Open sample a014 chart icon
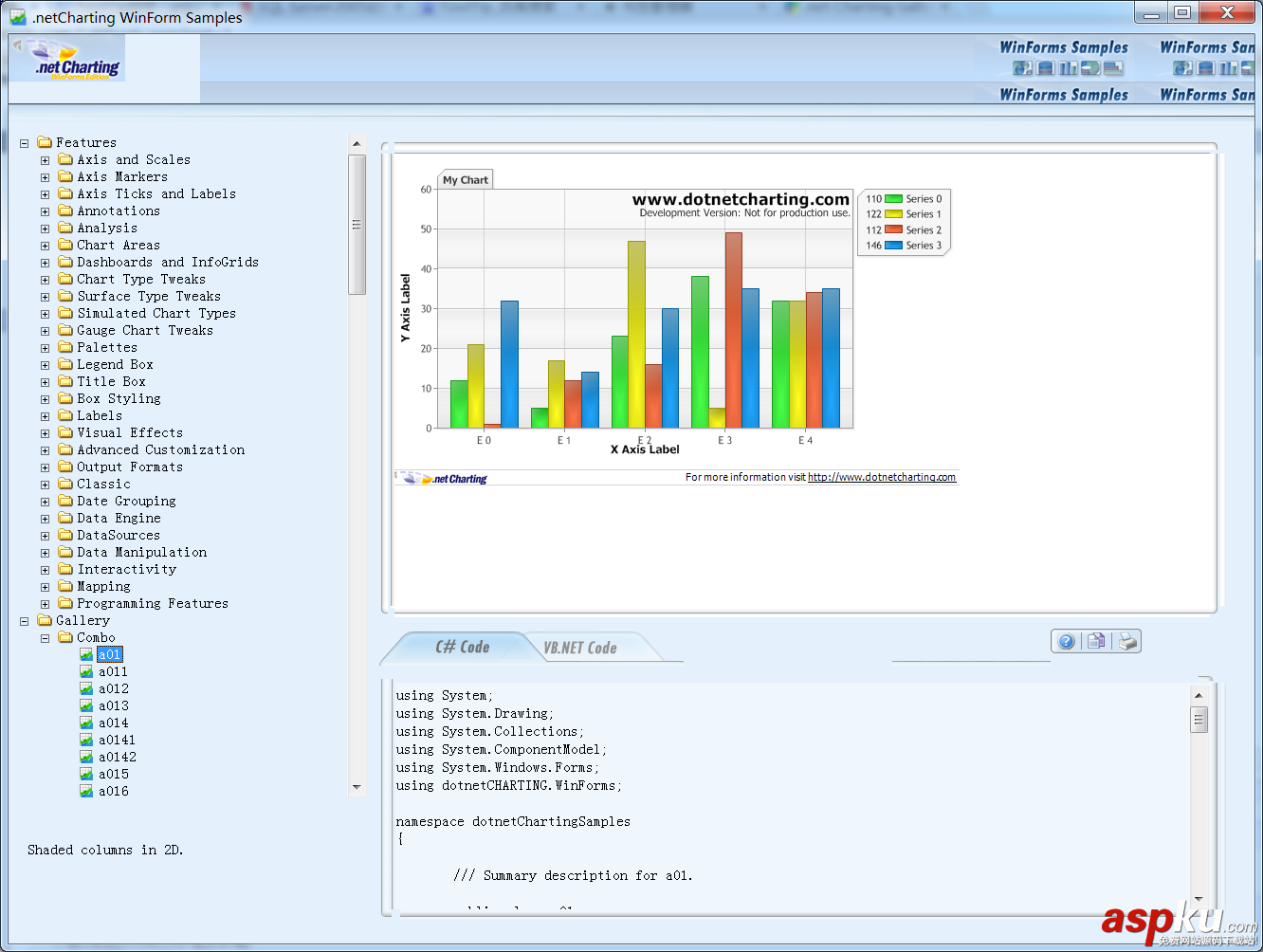The width and height of the screenshot is (1263, 952). click(86, 723)
